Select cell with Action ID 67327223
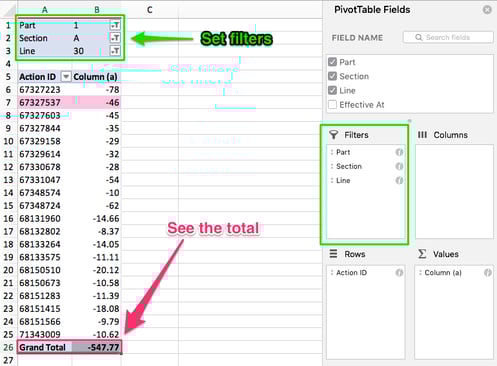The height and width of the screenshot is (366, 497). [x=45, y=90]
